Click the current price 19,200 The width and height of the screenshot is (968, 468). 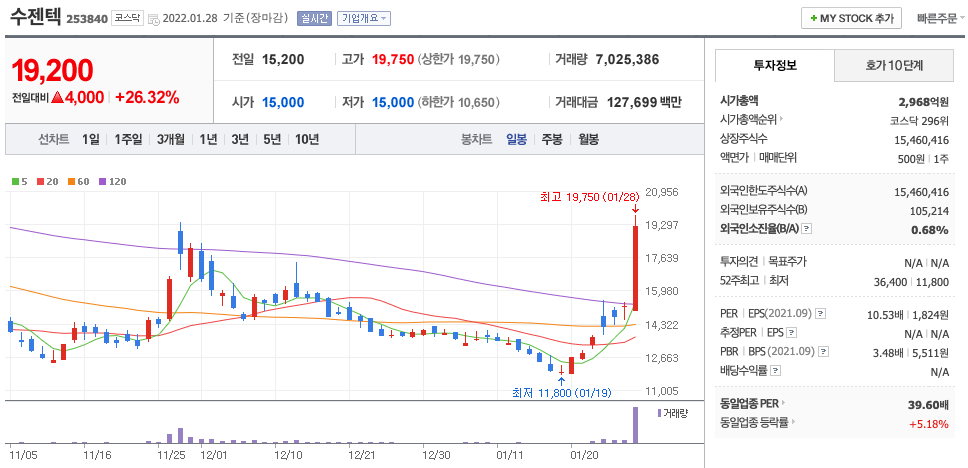click(x=52, y=70)
